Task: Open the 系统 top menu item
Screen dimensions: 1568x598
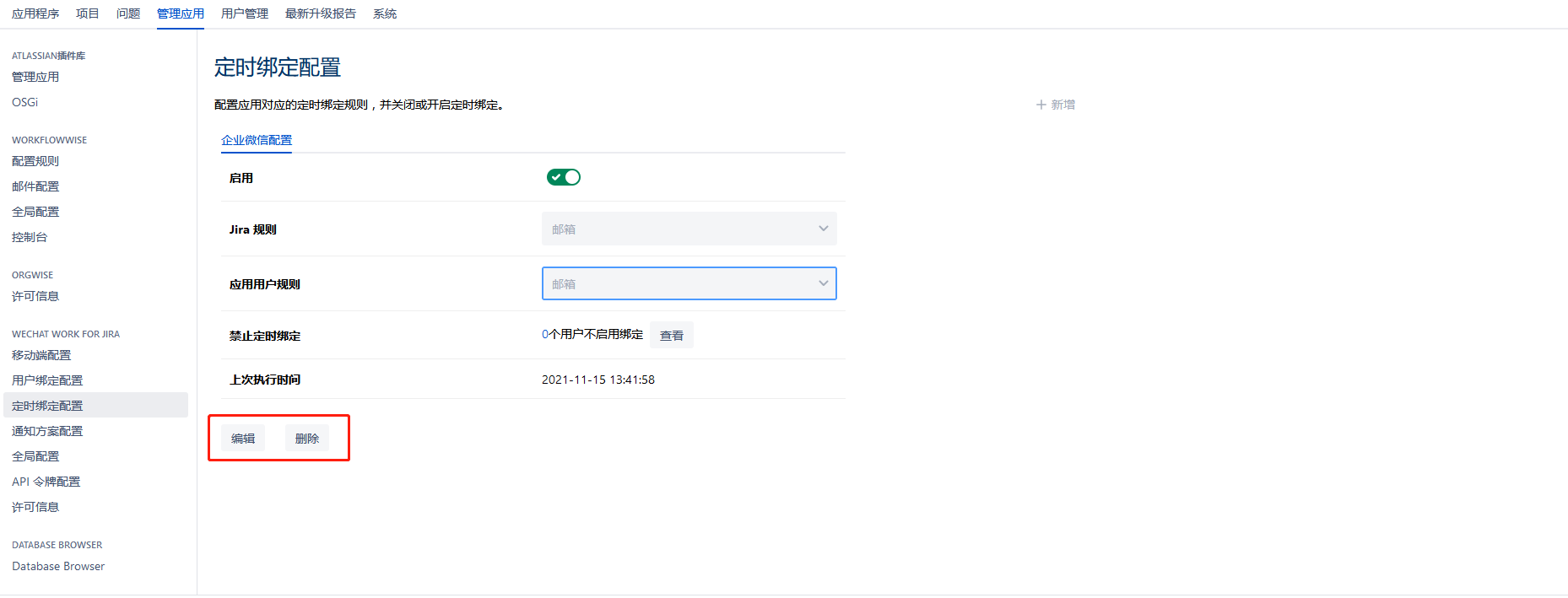Action: [385, 13]
